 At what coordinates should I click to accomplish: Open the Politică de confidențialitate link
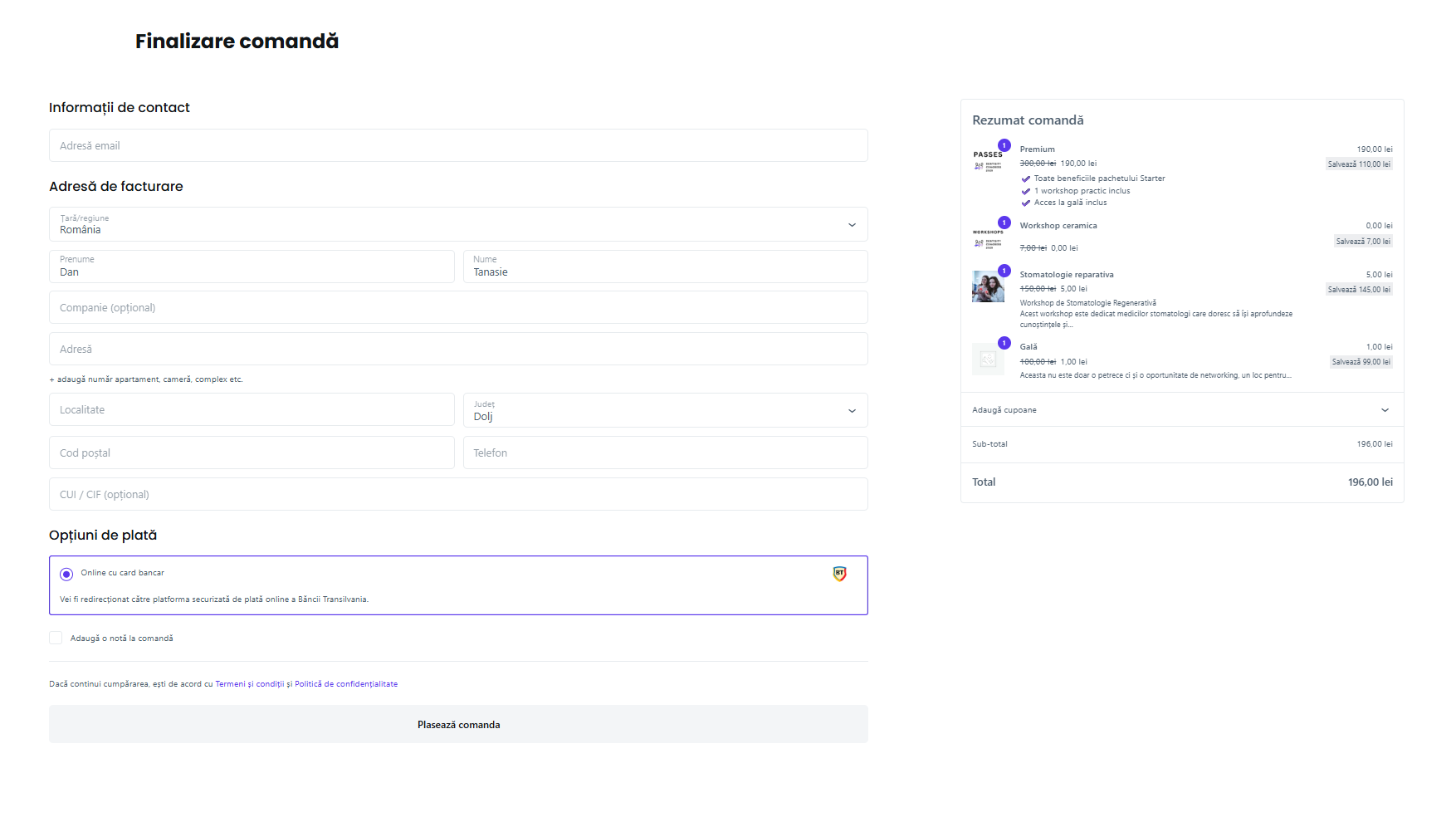tap(346, 684)
